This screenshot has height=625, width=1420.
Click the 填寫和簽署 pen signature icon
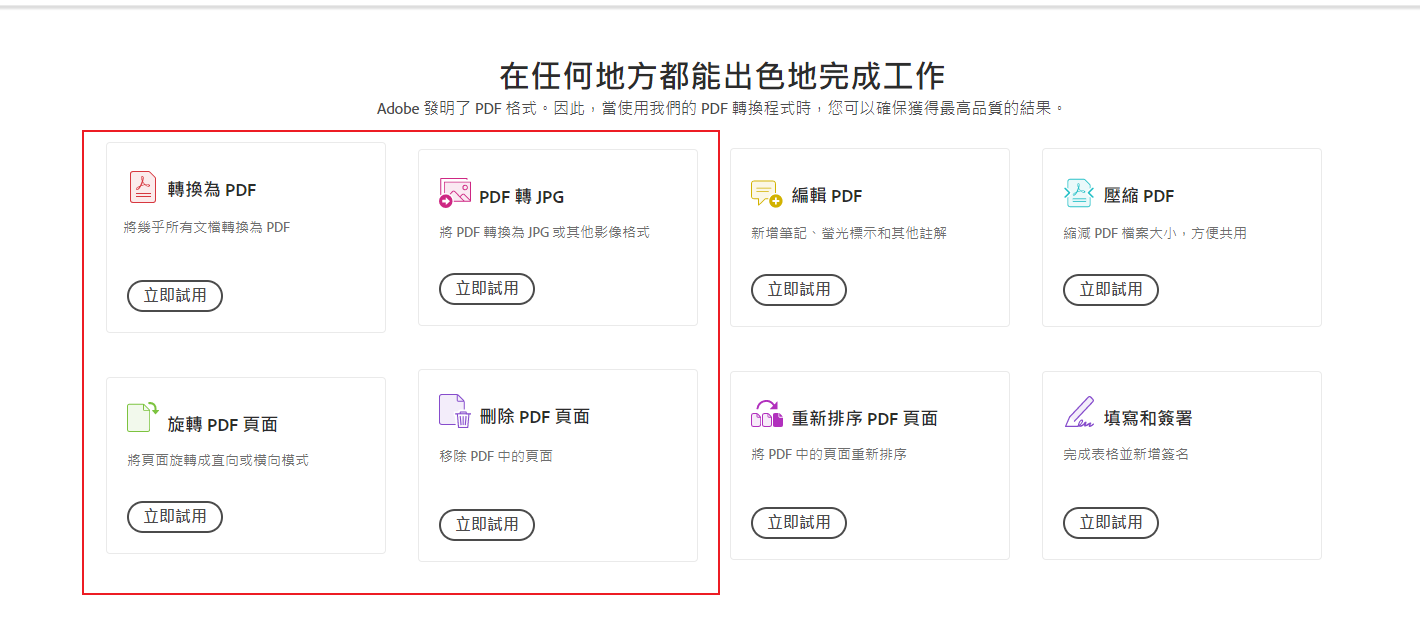pyautogui.click(x=1079, y=412)
